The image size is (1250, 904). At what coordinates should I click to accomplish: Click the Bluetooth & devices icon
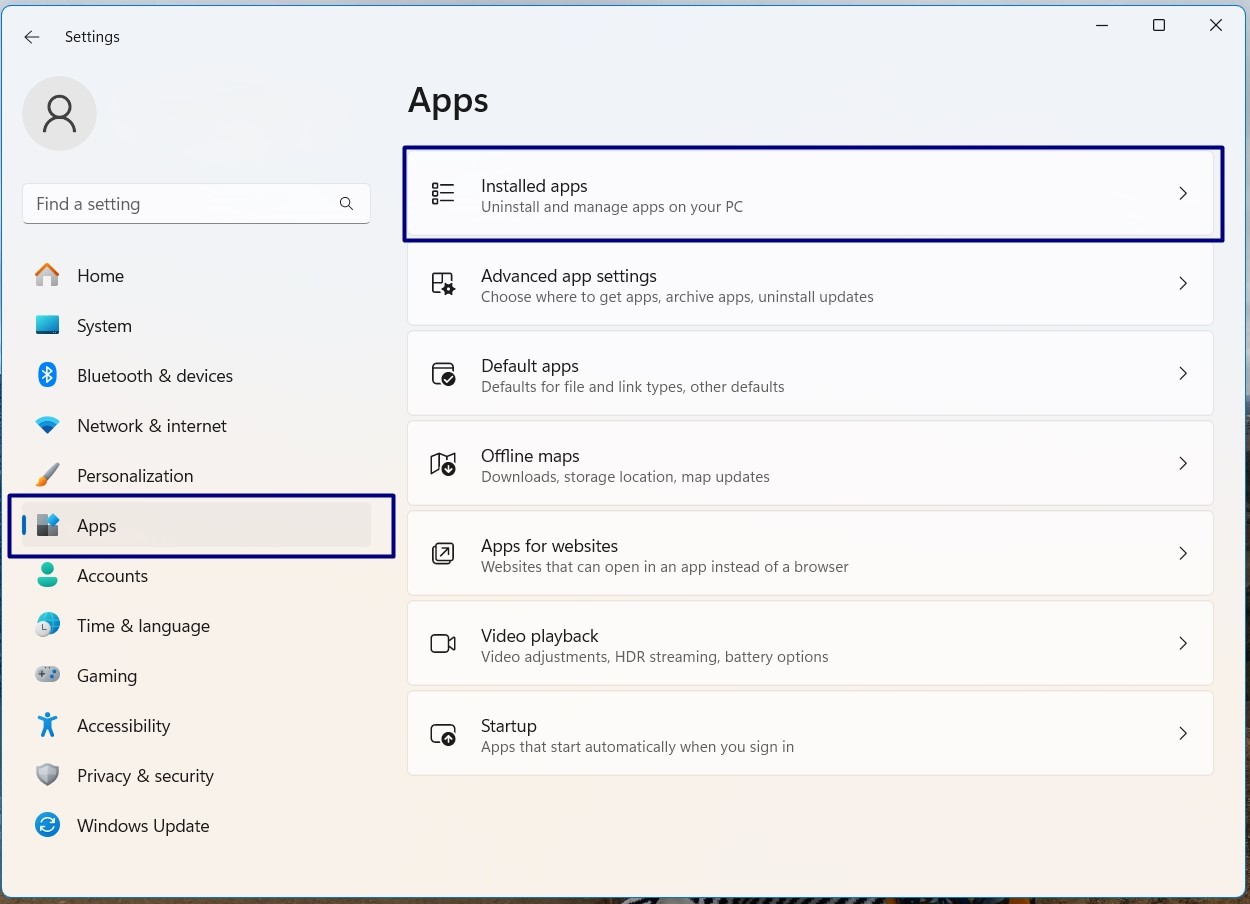point(47,375)
